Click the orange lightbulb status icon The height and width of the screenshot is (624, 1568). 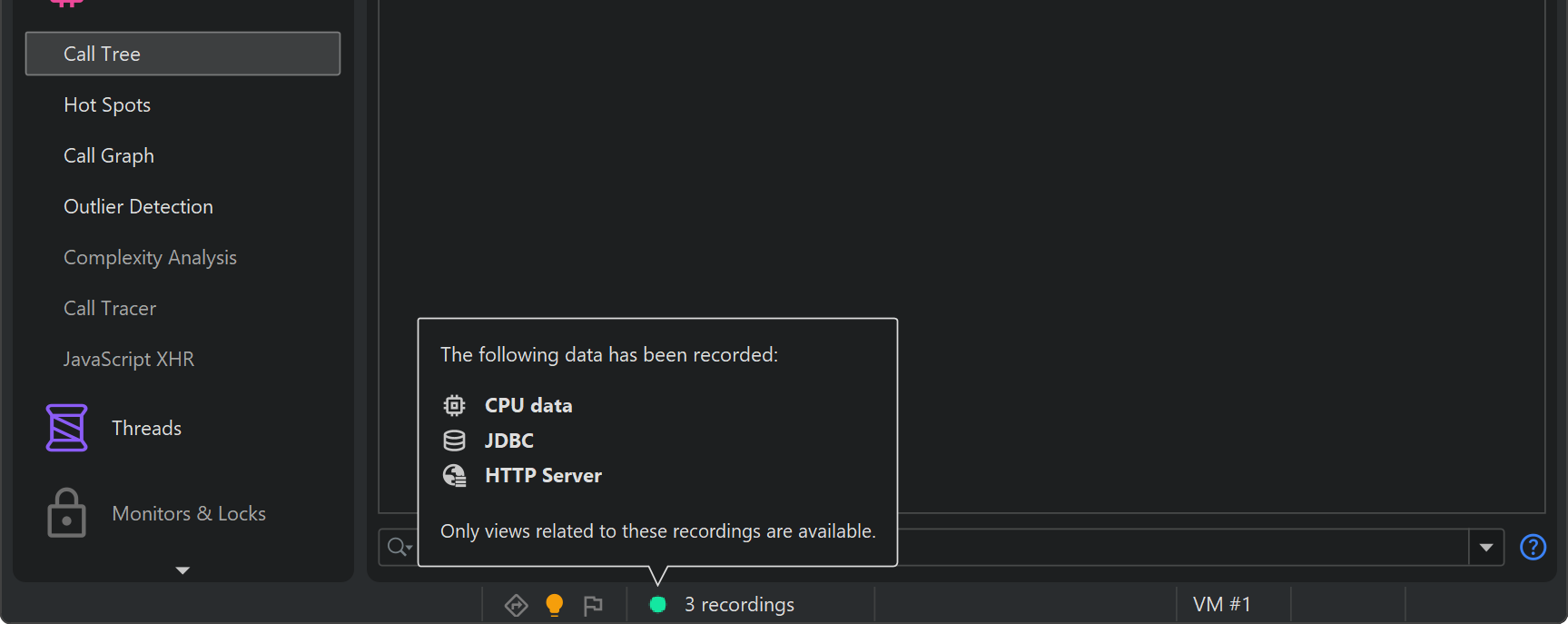click(x=554, y=605)
